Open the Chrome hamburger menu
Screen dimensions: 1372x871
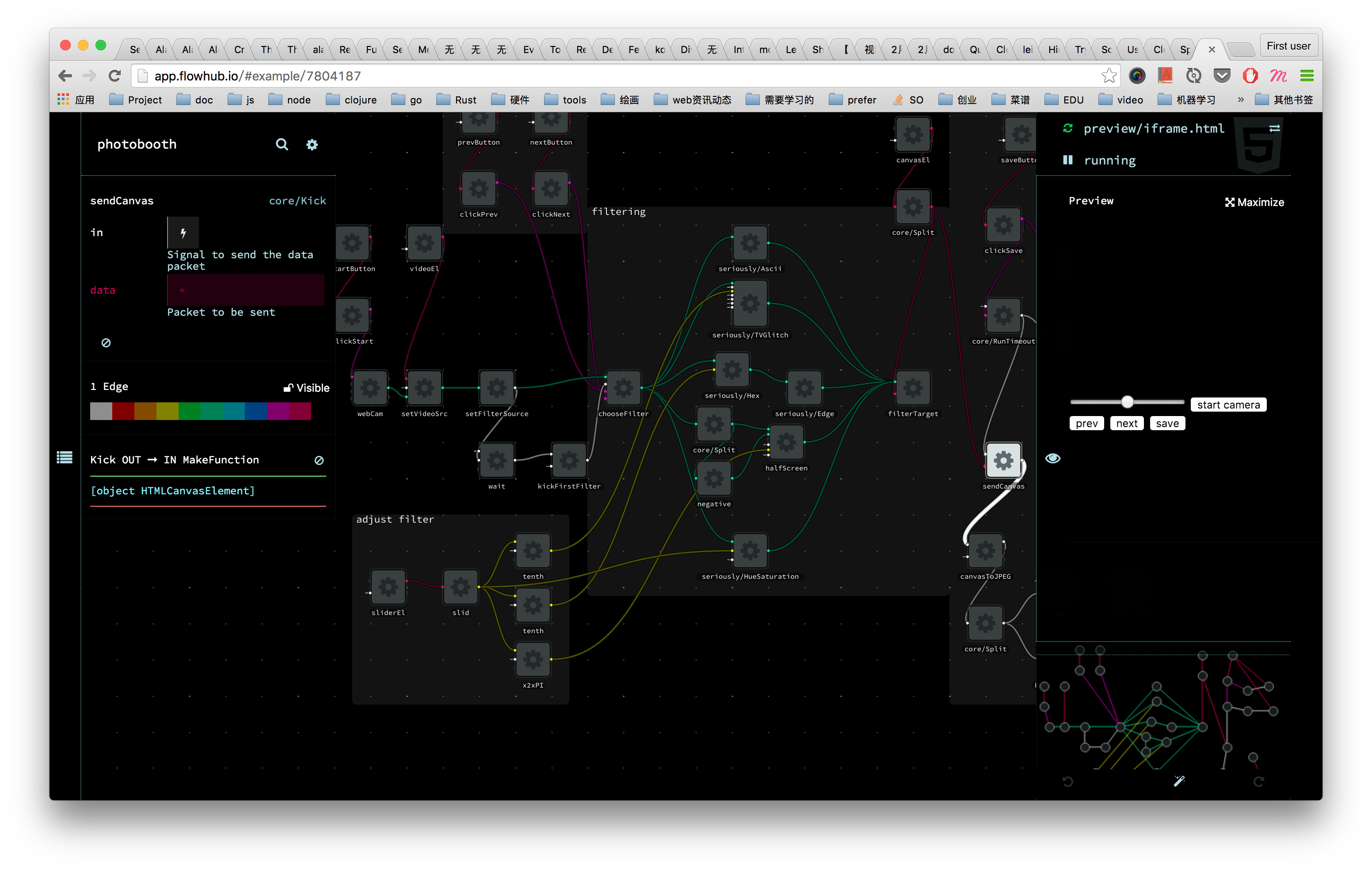pos(1307,76)
